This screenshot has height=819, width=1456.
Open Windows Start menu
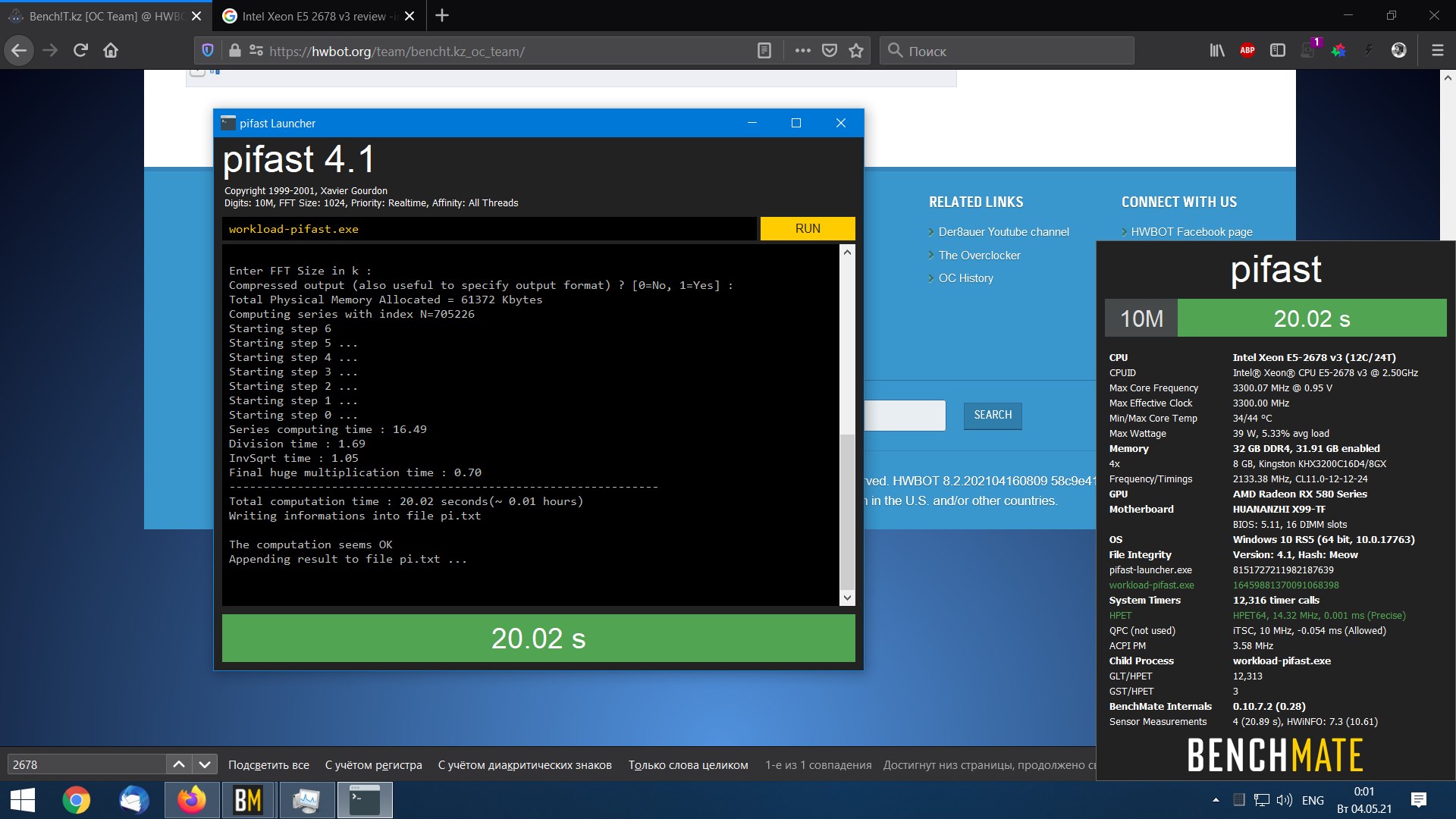(x=23, y=801)
